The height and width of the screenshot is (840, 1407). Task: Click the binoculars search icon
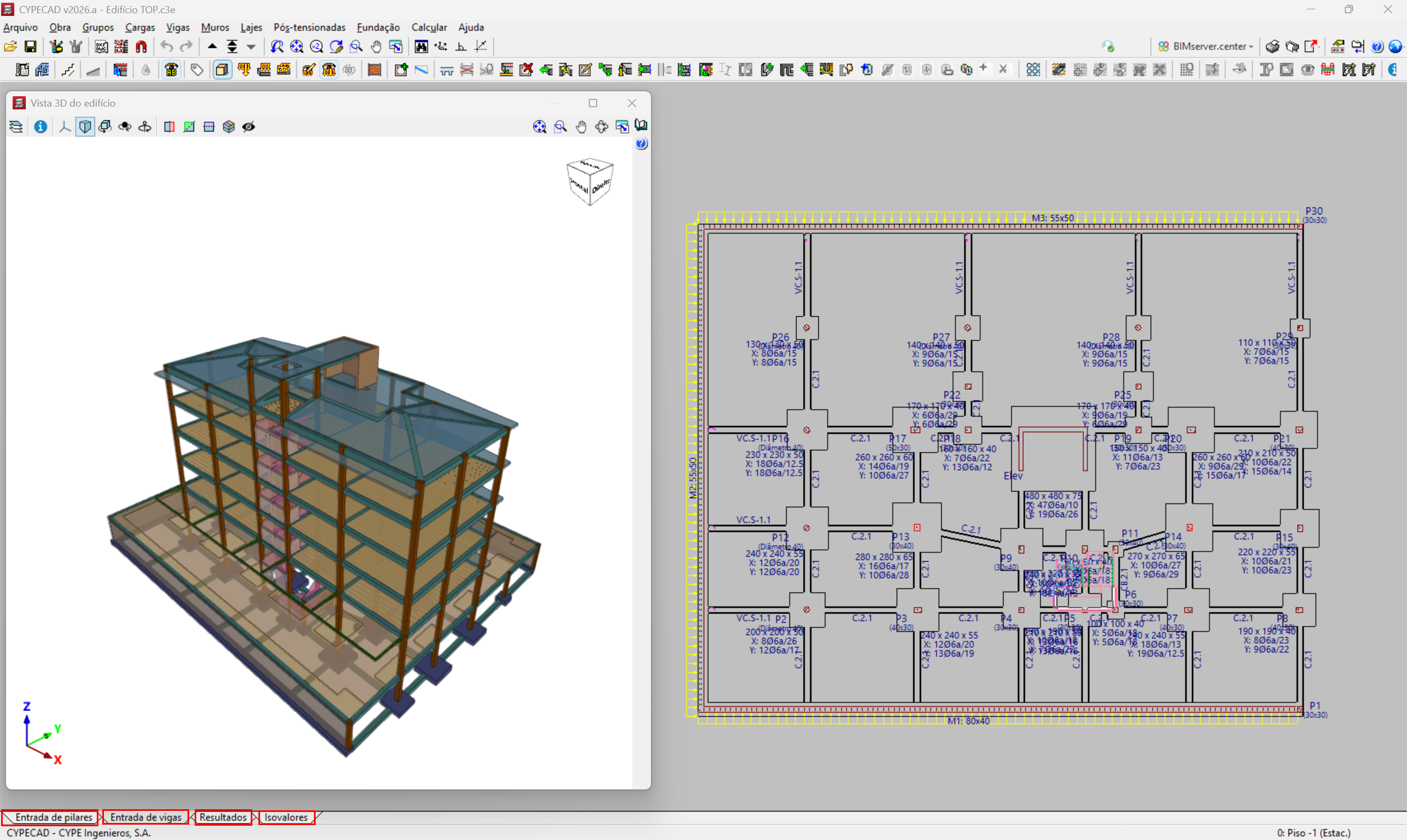pyautogui.click(x=421, y=46)
